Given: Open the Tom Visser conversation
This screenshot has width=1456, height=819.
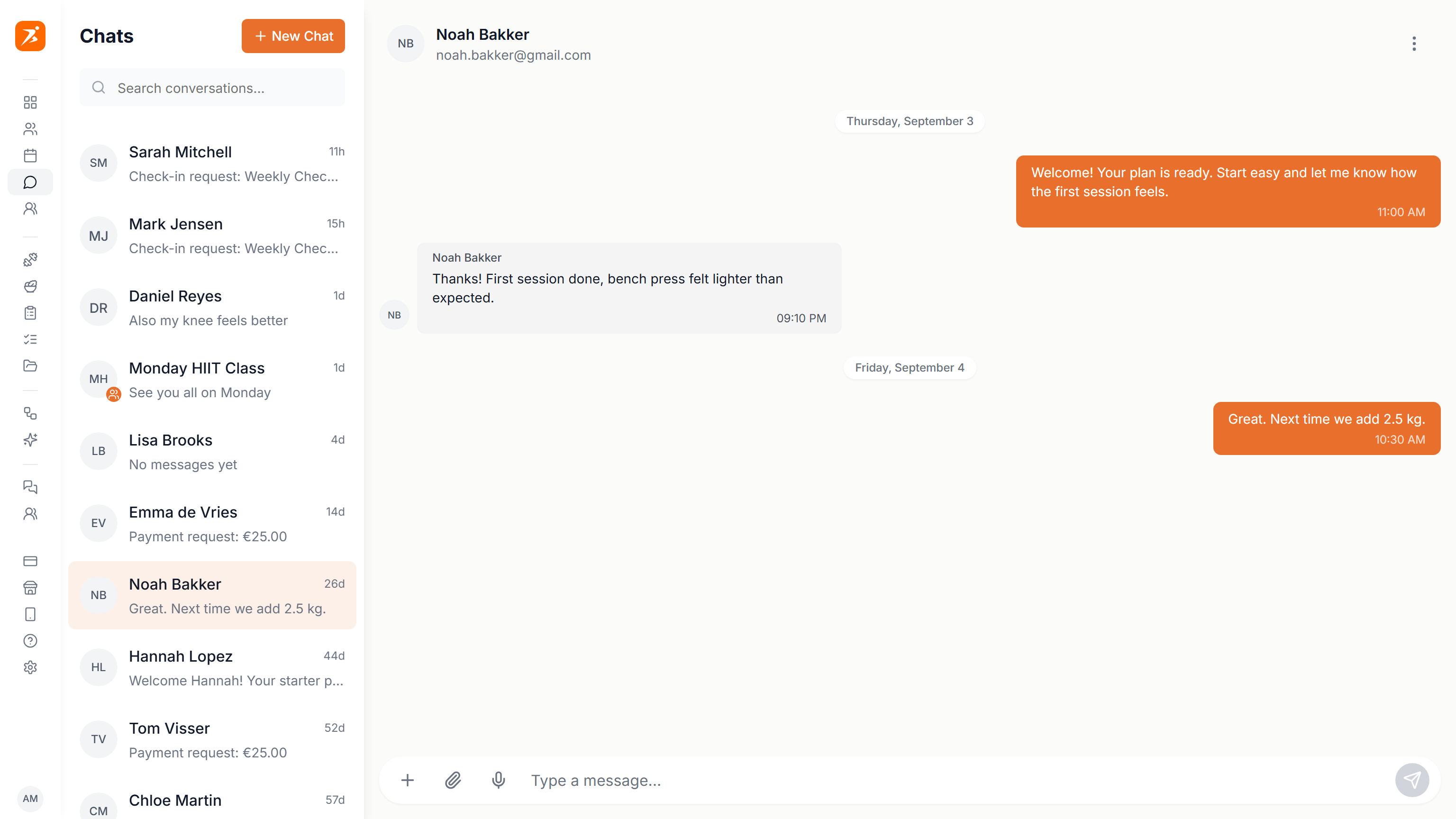Looking at the screenshot, I should click(212, 739).
